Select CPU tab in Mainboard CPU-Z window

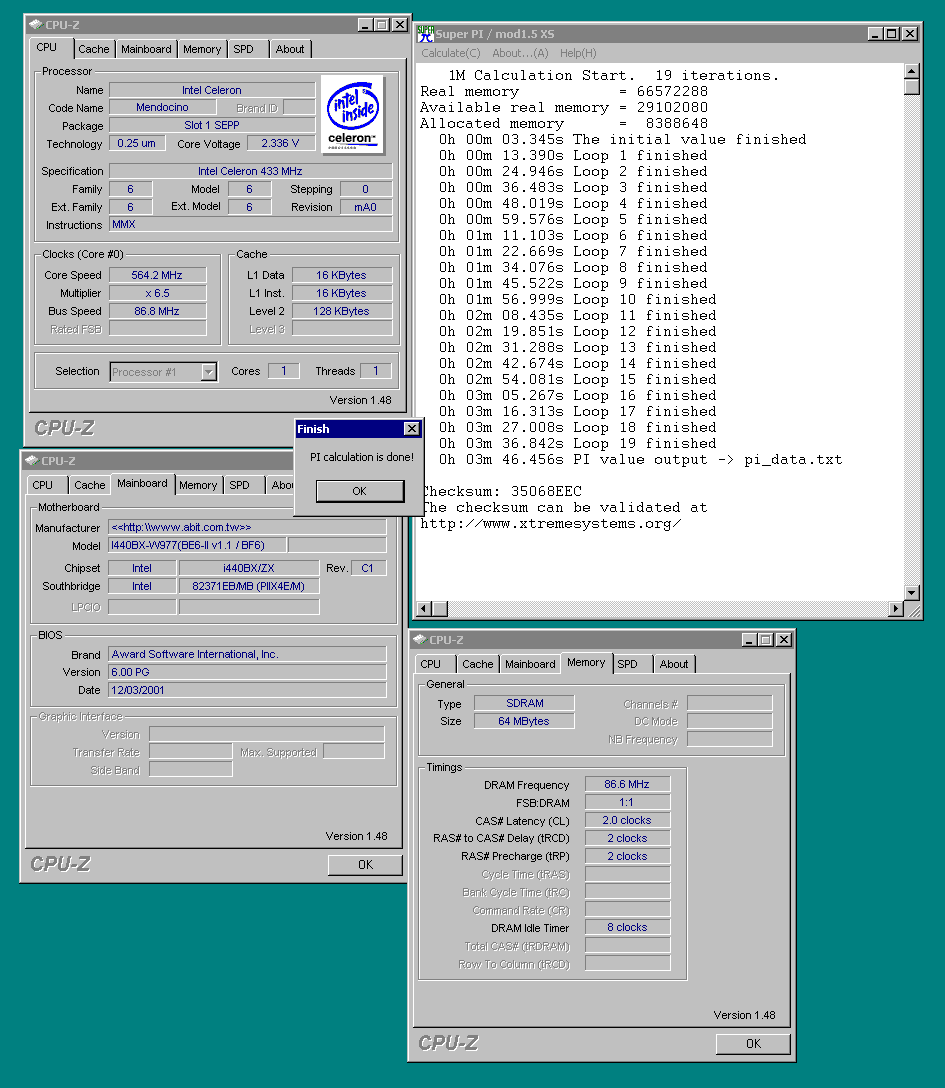click(43, 485)
